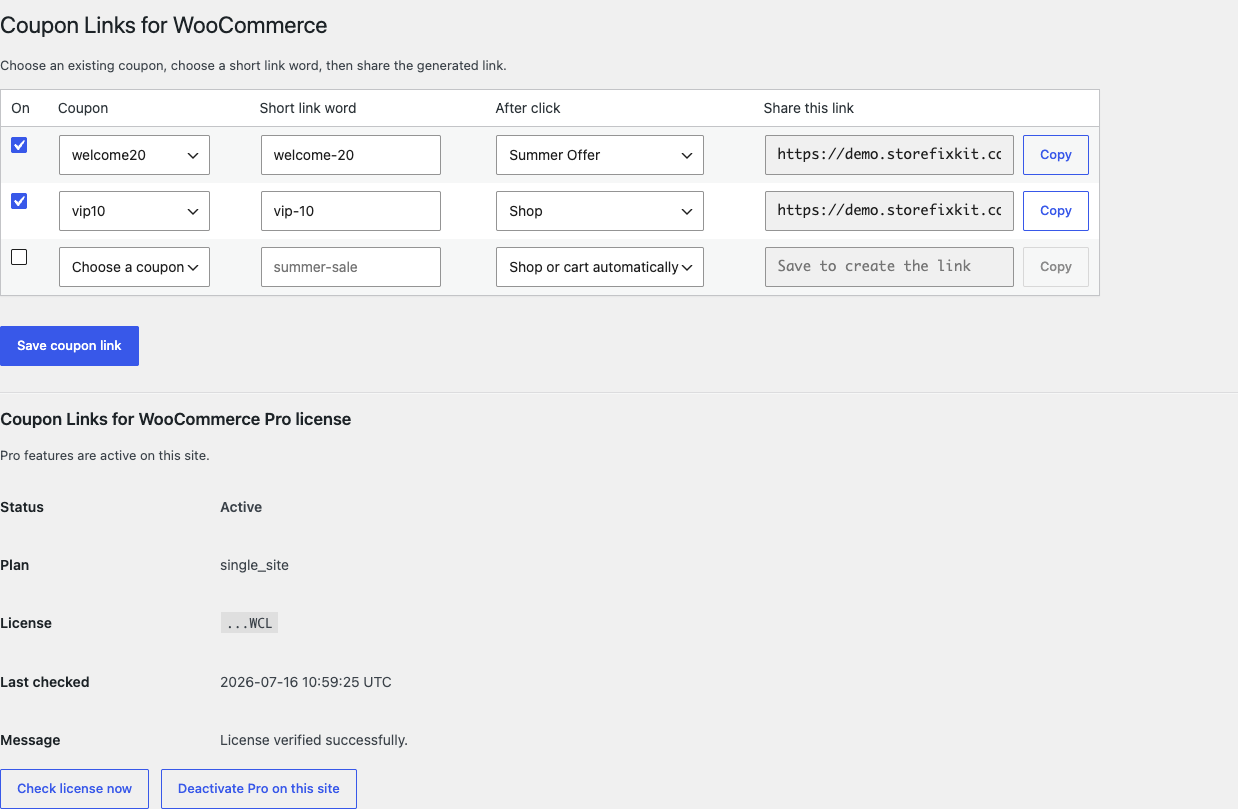Click the Status label
The image size is (1238, 809).
[22, 507]
